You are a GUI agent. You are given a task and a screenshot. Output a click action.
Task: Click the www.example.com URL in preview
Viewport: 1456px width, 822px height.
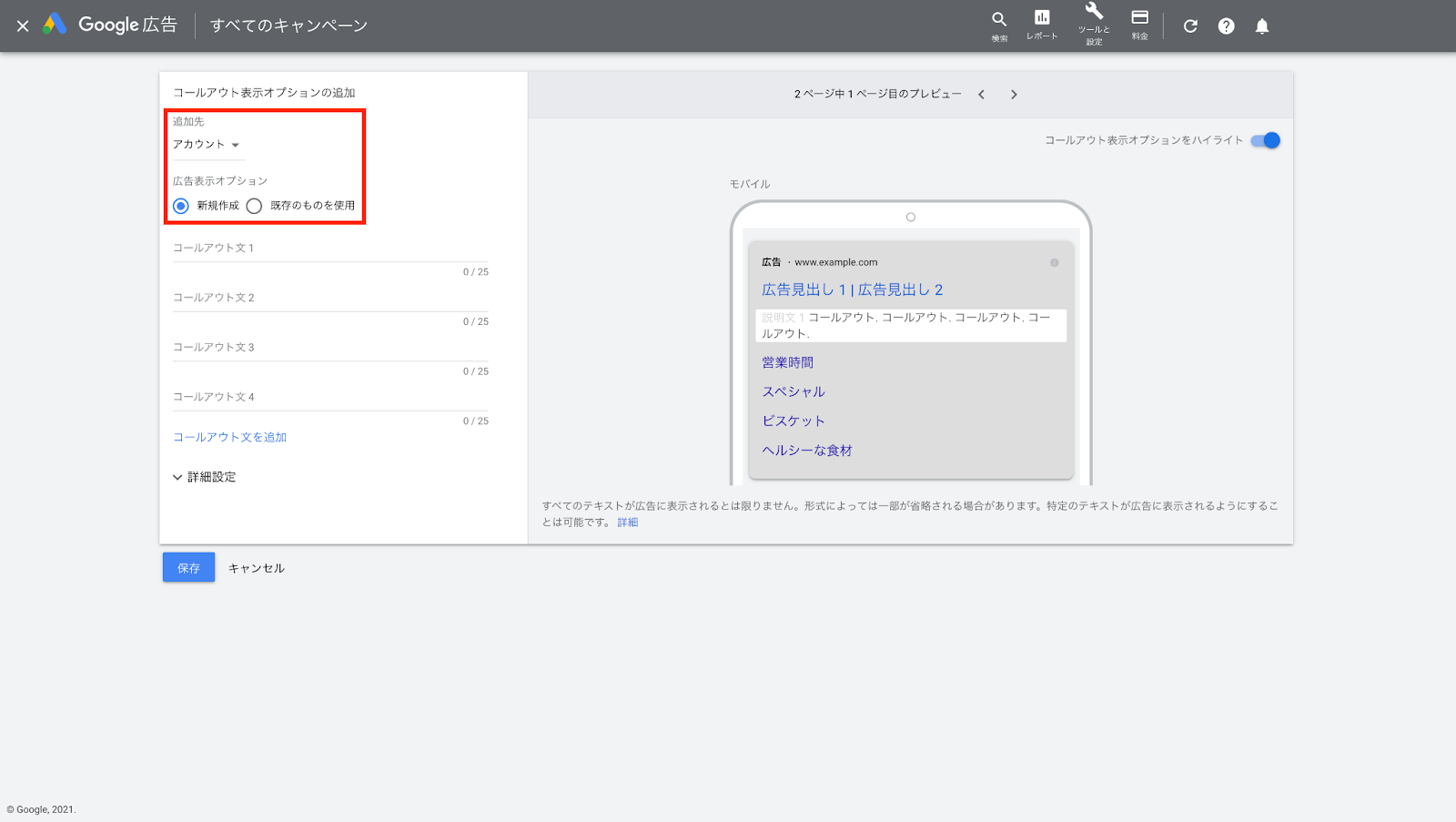[x=836, y=262]
